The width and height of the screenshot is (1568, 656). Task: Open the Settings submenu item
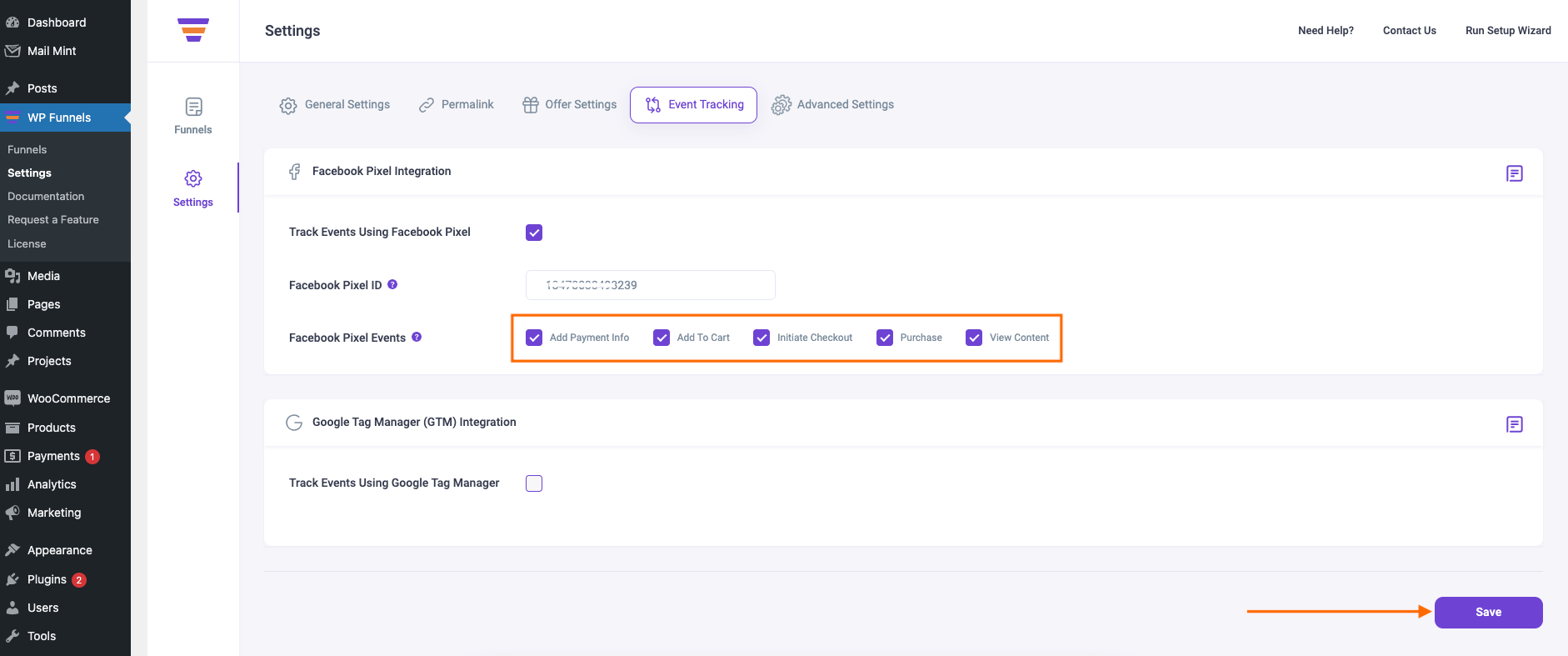coord(29,173)
